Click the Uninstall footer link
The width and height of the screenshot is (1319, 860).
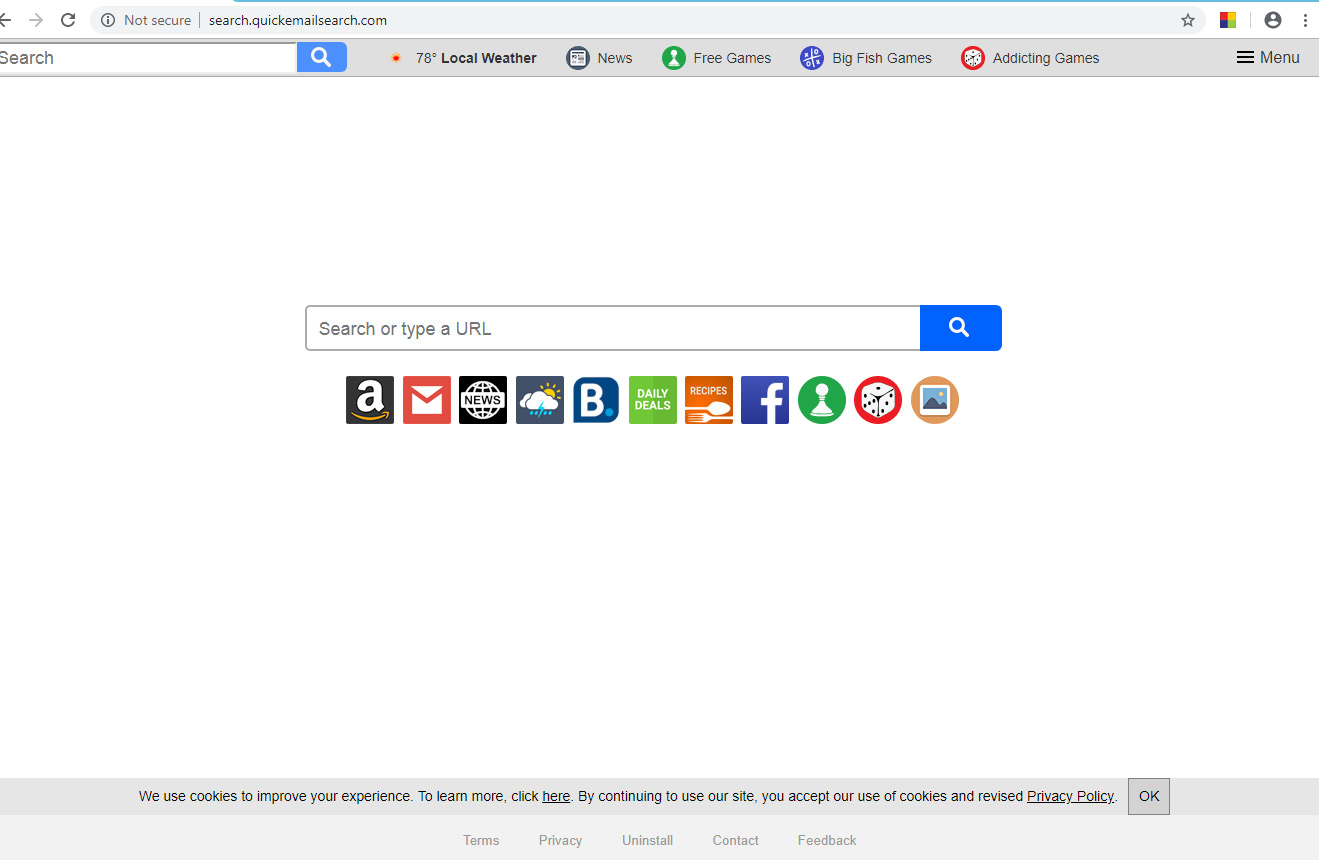pos(648,840)
